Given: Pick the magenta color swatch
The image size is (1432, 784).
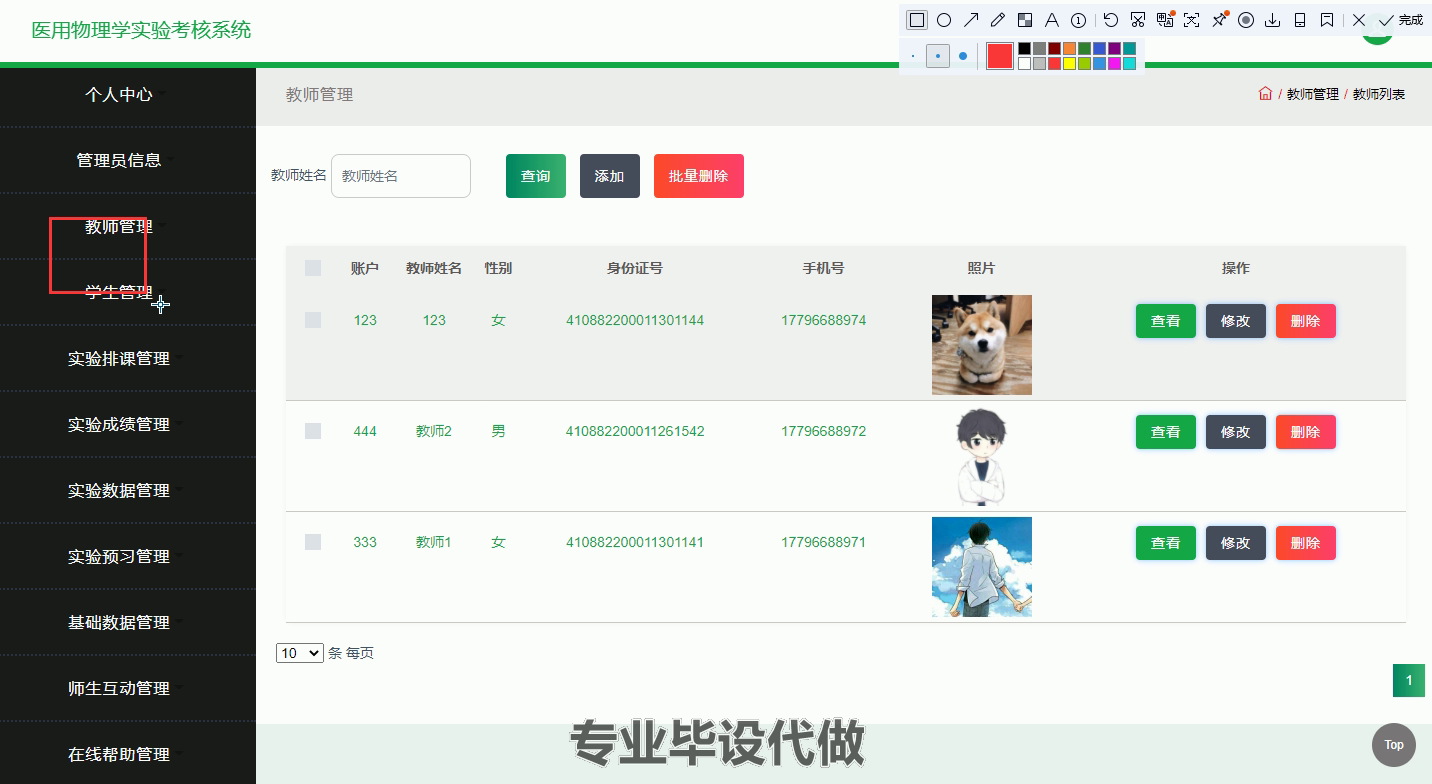Looking at the screenshot, I should pyautogui.click(x=1114, y=63).
